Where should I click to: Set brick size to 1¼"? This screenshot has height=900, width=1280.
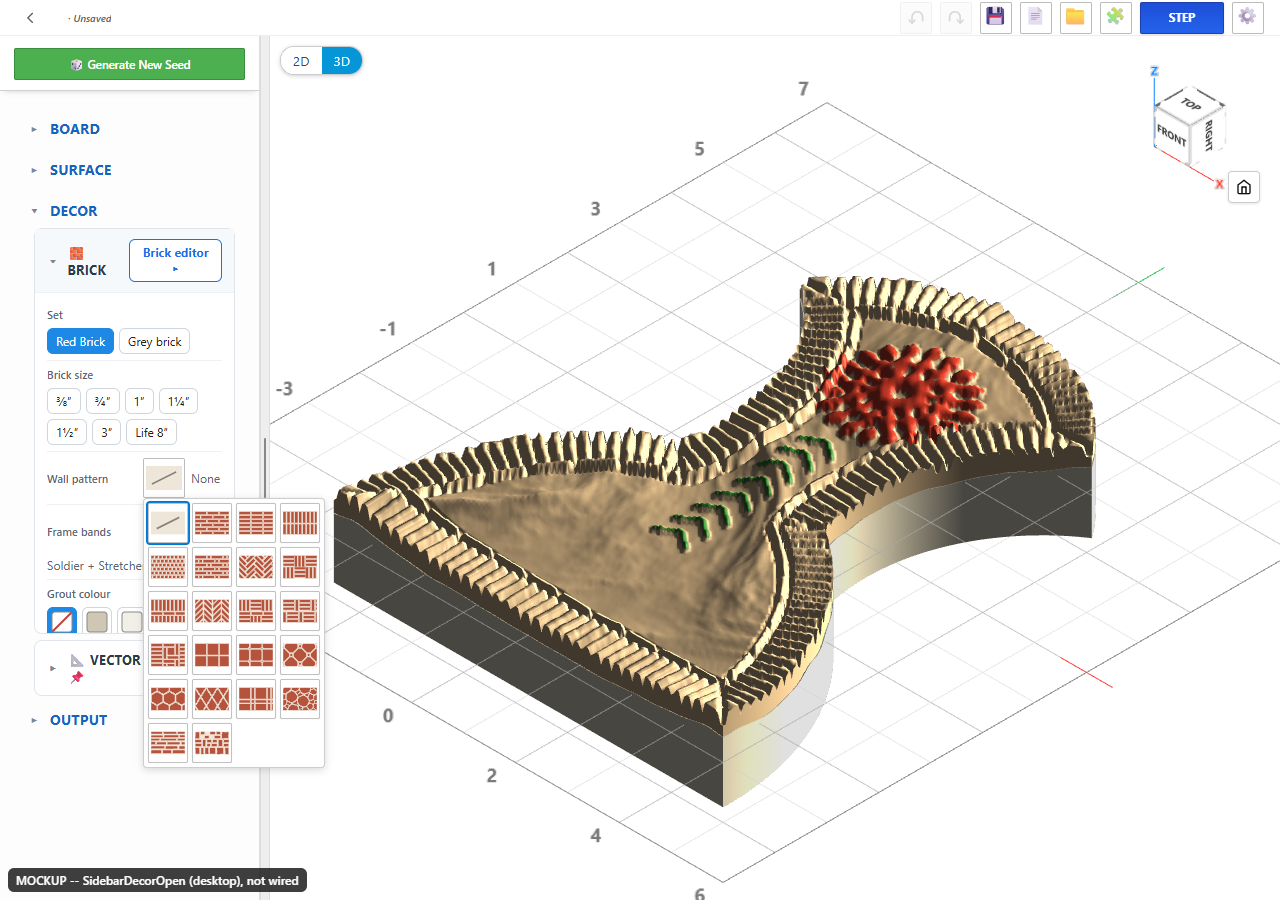coord(179,402)
